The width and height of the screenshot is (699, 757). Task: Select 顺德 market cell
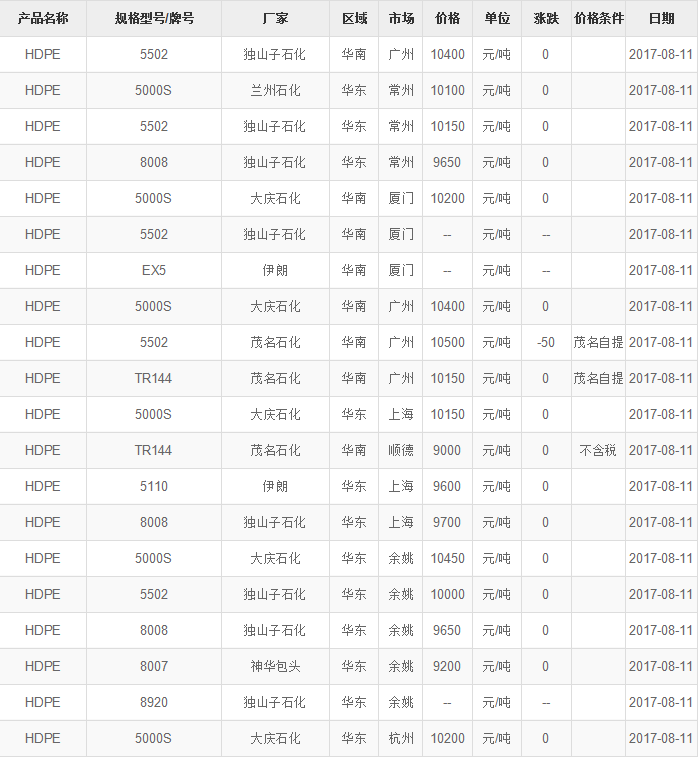coord(401,450)
